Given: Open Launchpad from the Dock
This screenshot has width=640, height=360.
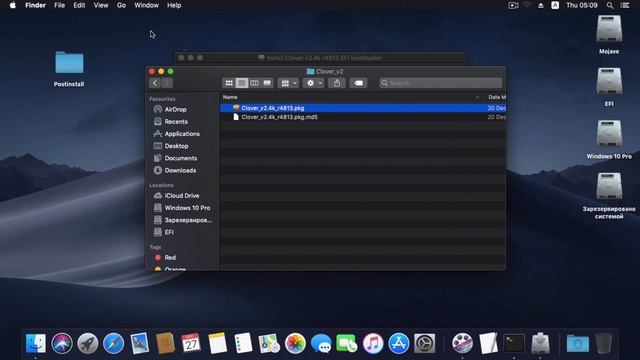Looking at the screenshot, I should click(88, 343).
